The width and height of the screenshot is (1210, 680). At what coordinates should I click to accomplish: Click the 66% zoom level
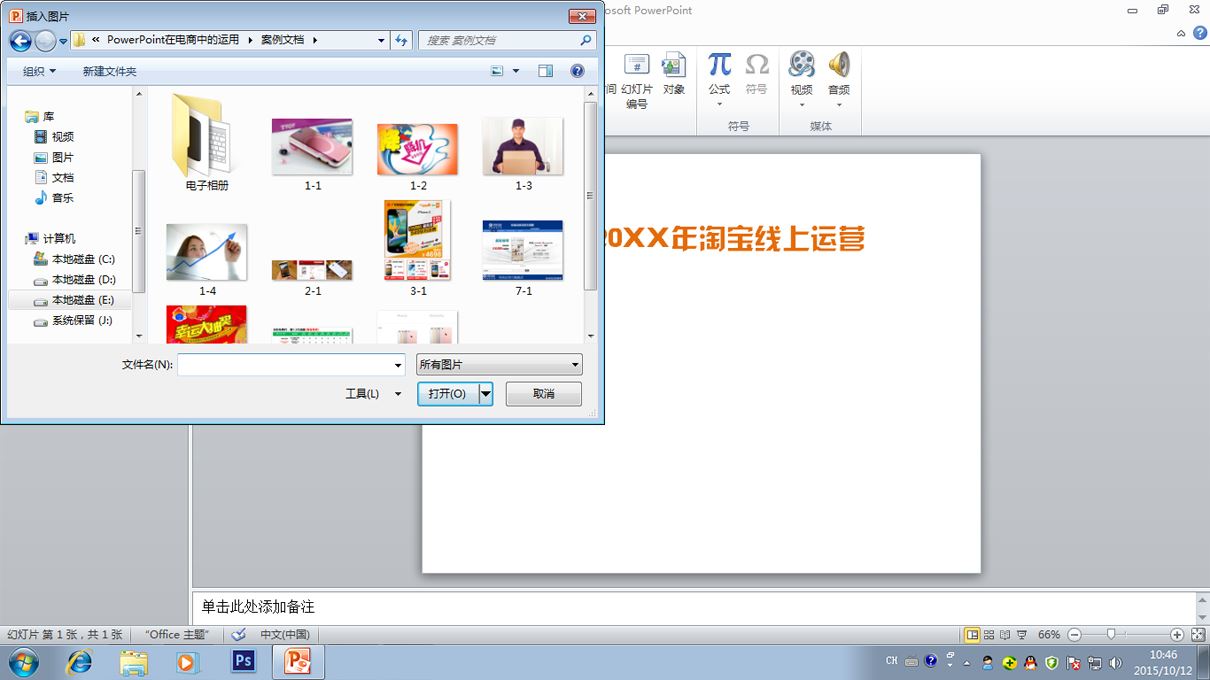(1049, 635)
